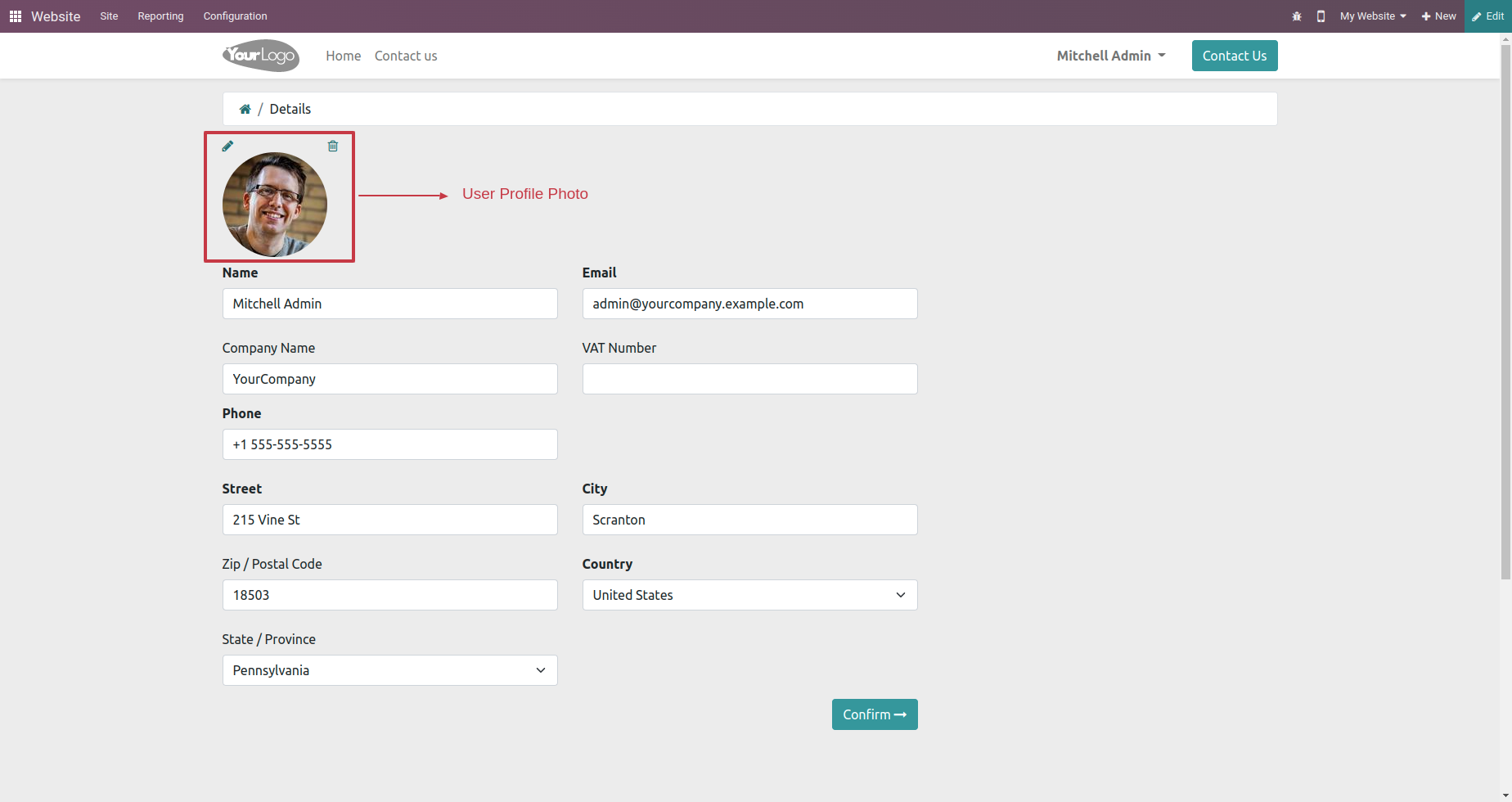Viewport: 1512px width, 802px height.
Task: Focus the Phone input field
Action: [389, 444]
